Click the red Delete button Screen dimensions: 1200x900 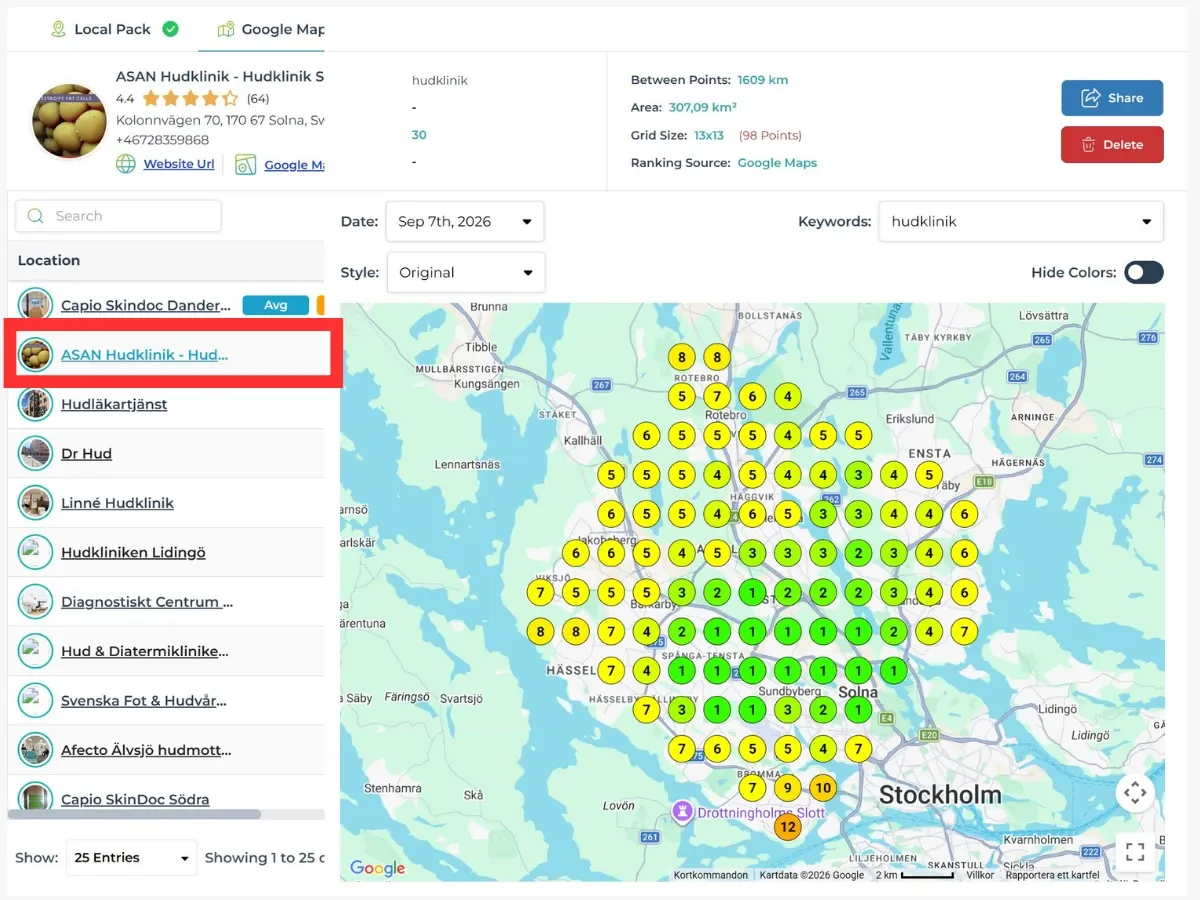pyautogui.click(x=1112, y=144)
